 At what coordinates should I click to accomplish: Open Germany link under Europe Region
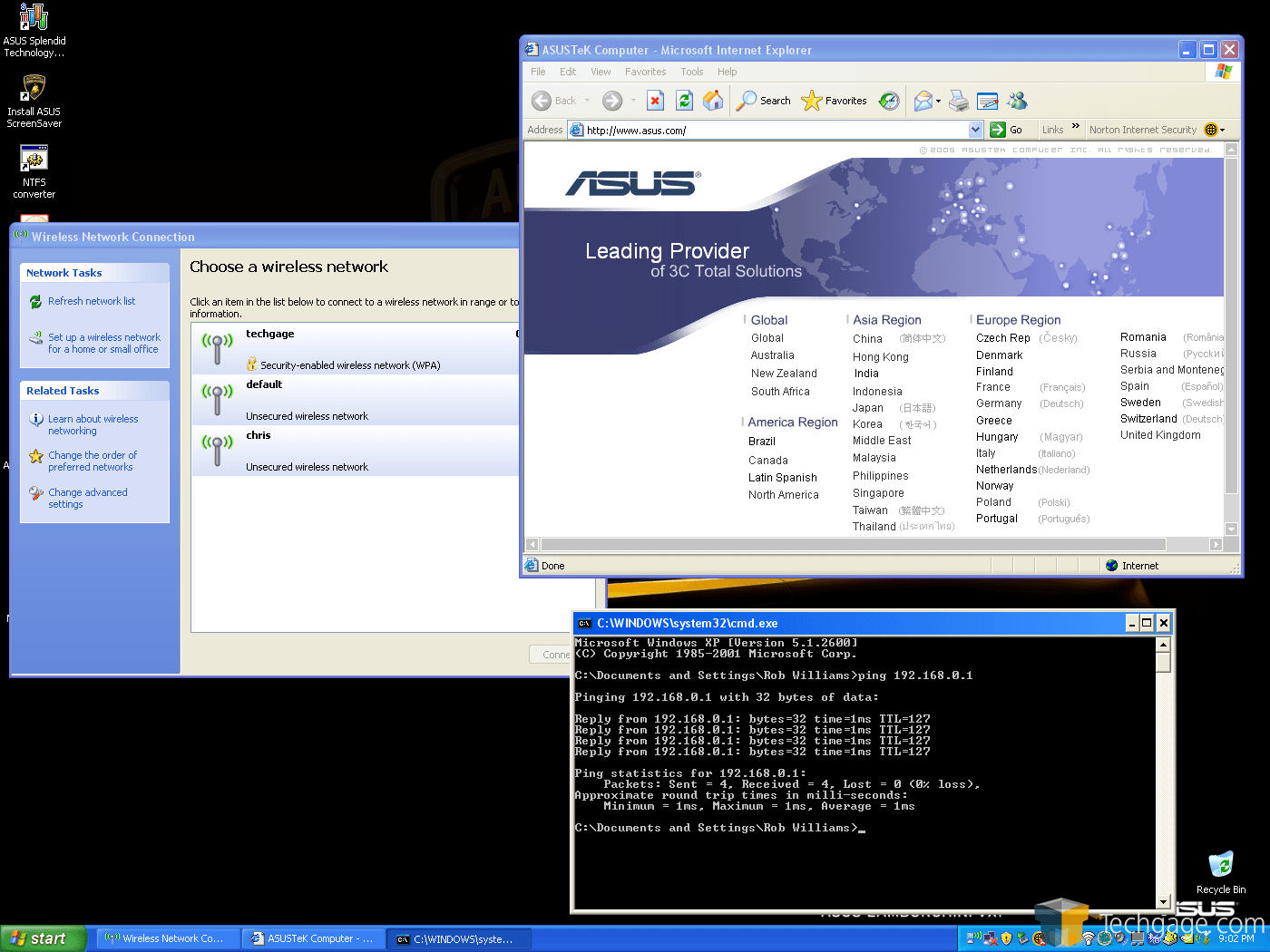tap(999, 403)
